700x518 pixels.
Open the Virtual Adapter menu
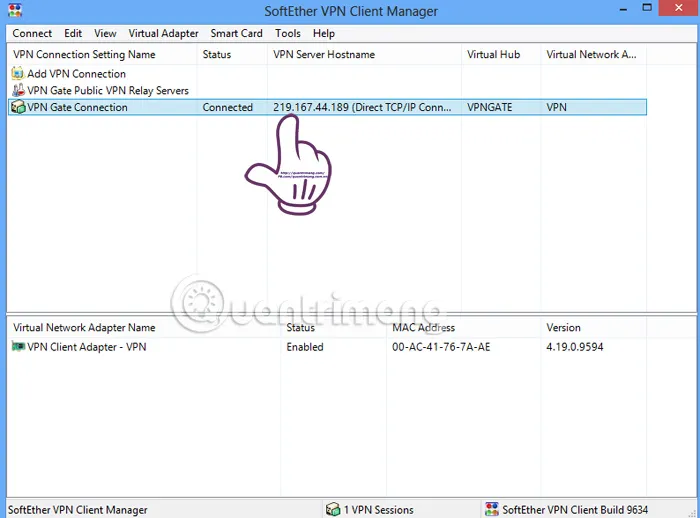[x=163, y=33]
